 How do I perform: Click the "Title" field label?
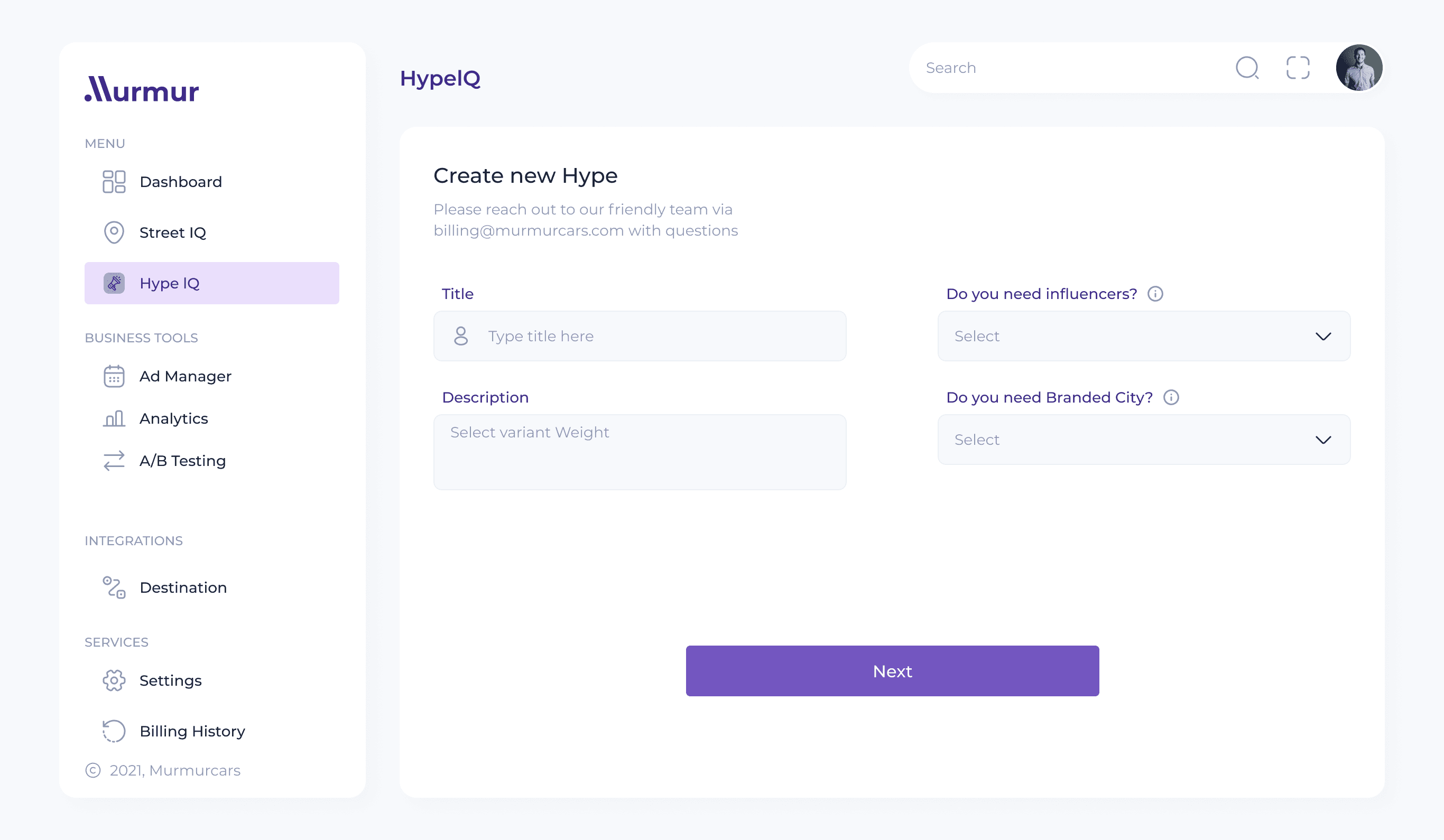coord(457,294)
